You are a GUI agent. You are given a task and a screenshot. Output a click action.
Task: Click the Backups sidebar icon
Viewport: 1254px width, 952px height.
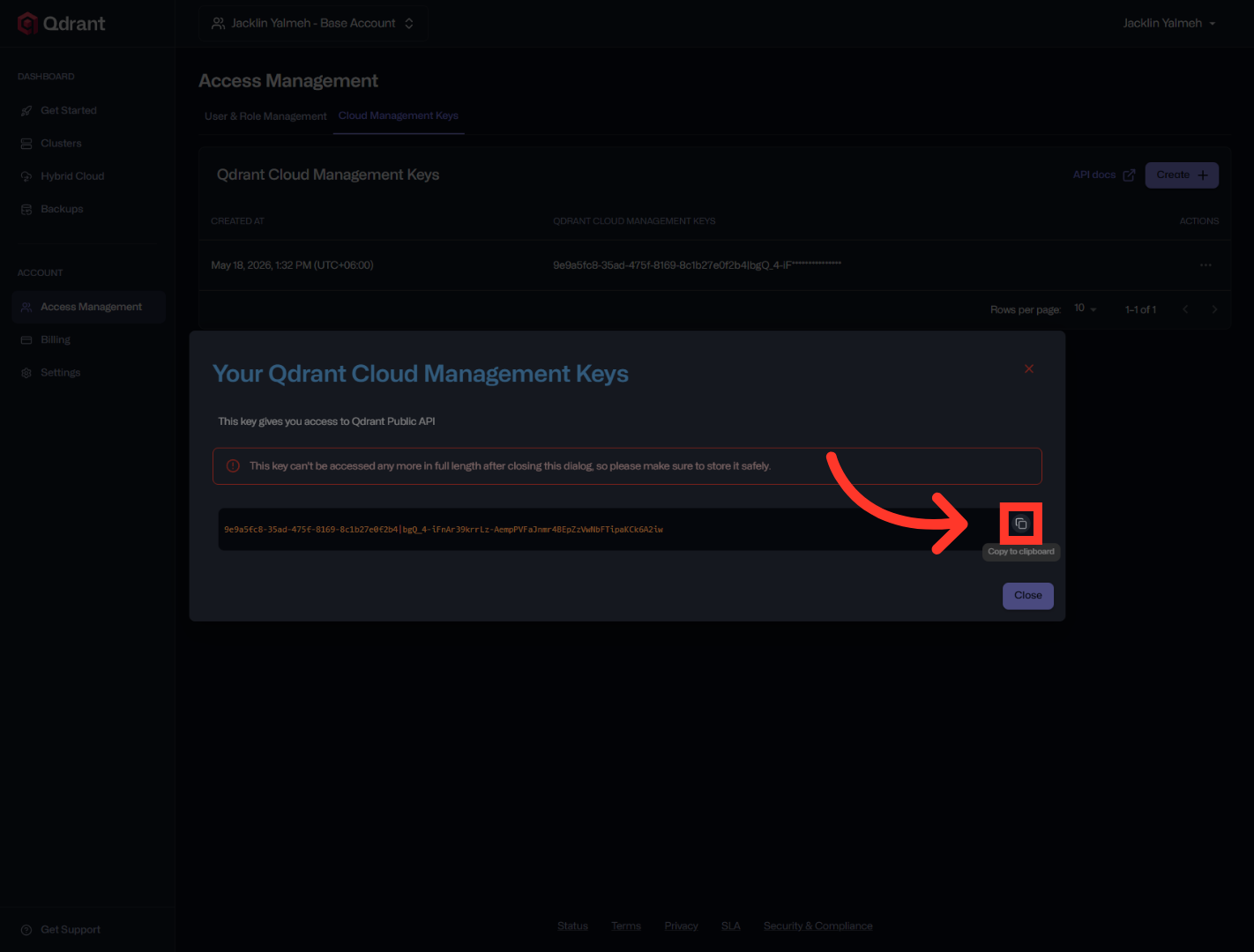click(26, 210)
